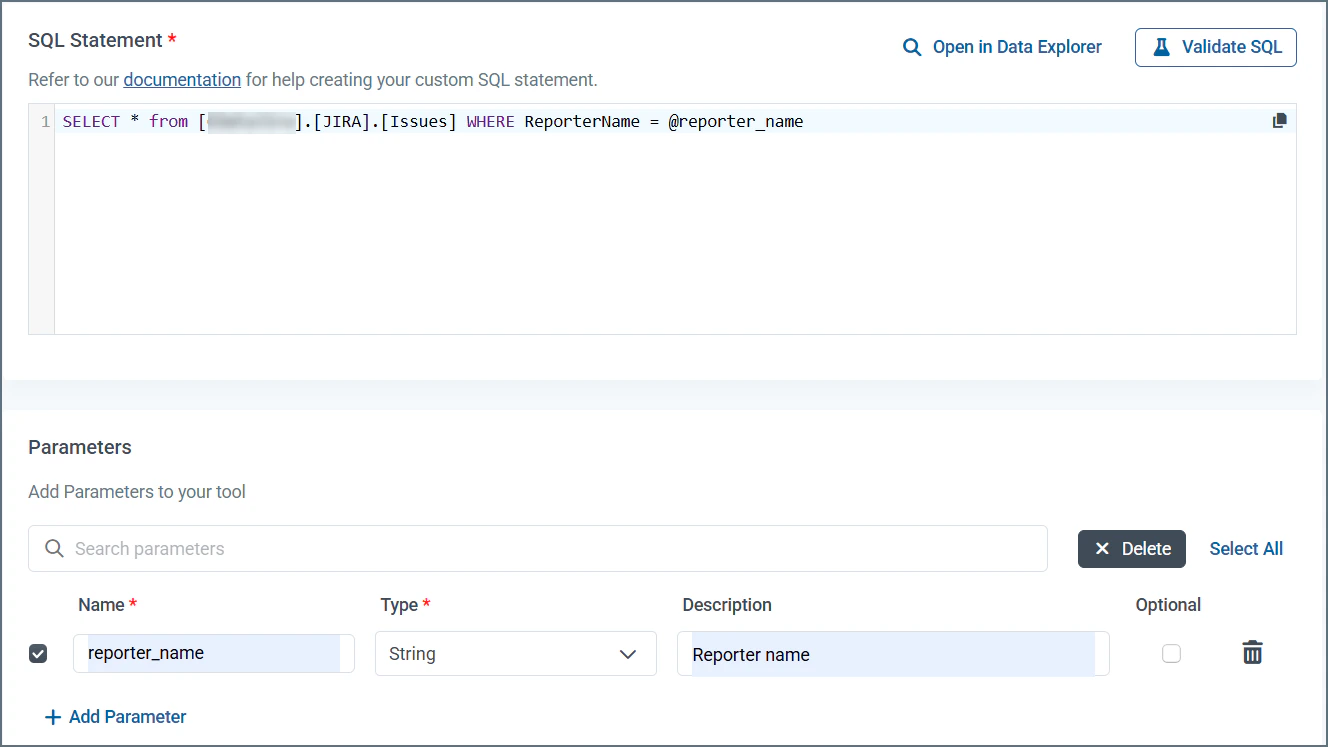The height and width of the screenshot is (747, 1328).
Task: Delete the parameter using the trash icon
Action: 1253,652
